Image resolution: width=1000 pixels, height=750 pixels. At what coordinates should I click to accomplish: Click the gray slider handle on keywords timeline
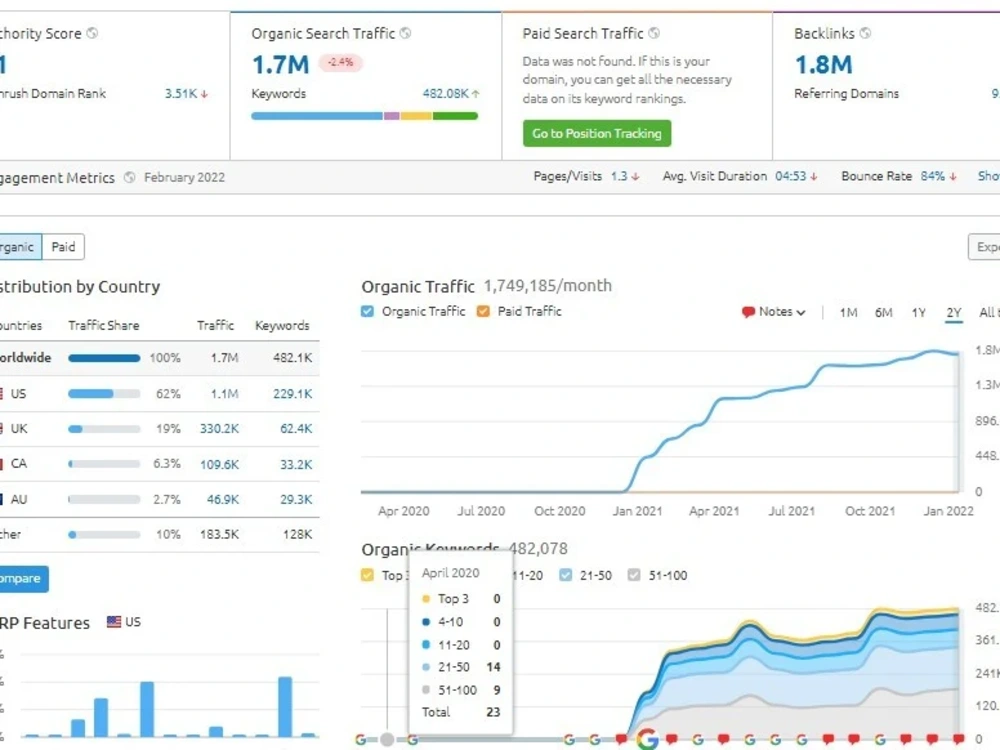386,739
